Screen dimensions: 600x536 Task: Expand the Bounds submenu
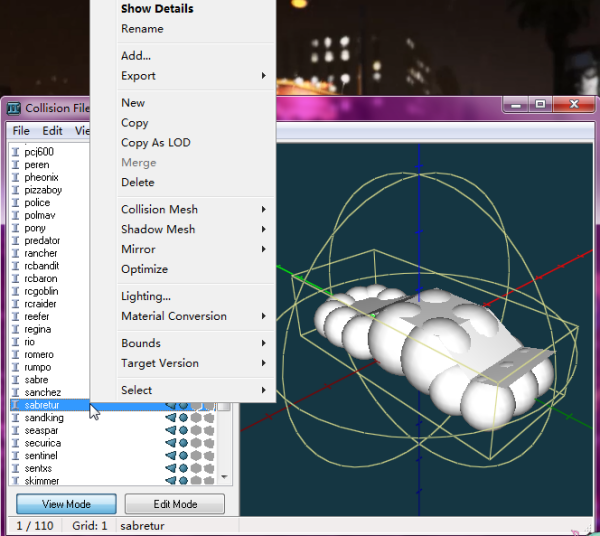pos(196,343)
